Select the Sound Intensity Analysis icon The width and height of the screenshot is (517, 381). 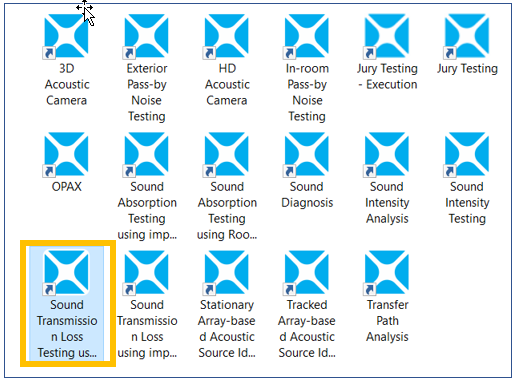(387, 154)
